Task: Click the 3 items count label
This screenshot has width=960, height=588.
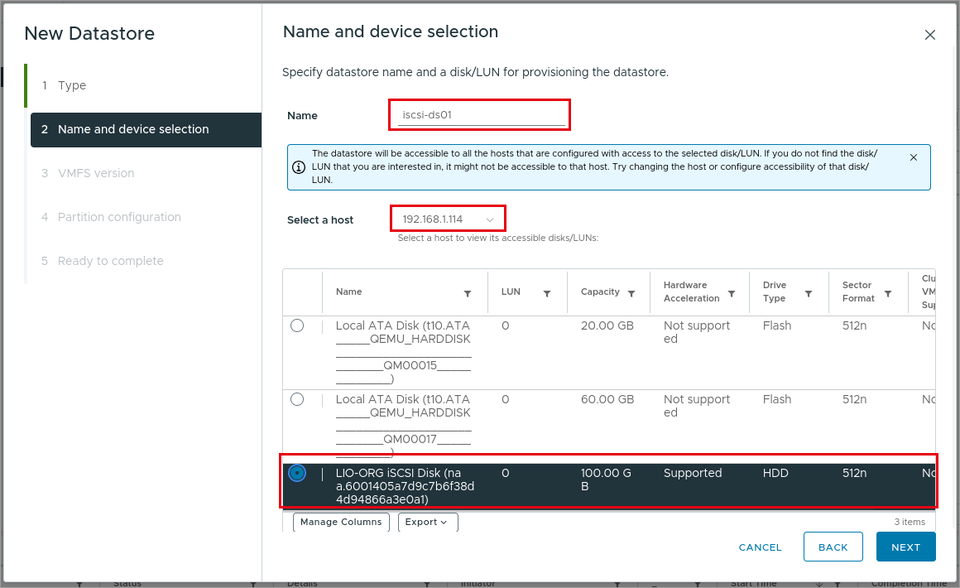Action: point(910,522)
